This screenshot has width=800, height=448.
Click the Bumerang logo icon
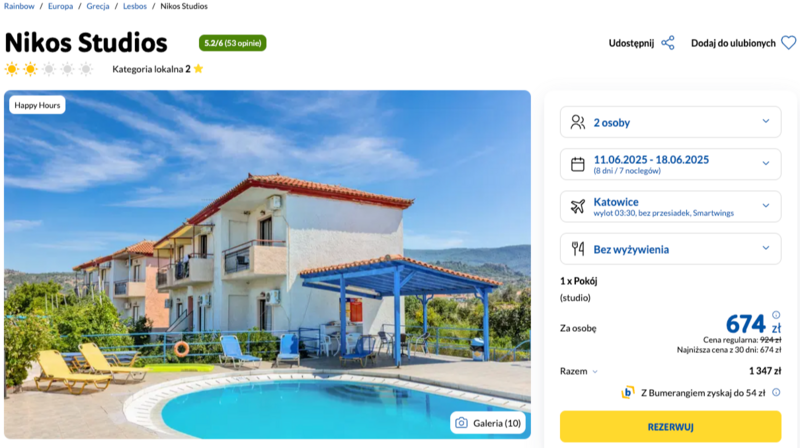click(x=628, y=392)
